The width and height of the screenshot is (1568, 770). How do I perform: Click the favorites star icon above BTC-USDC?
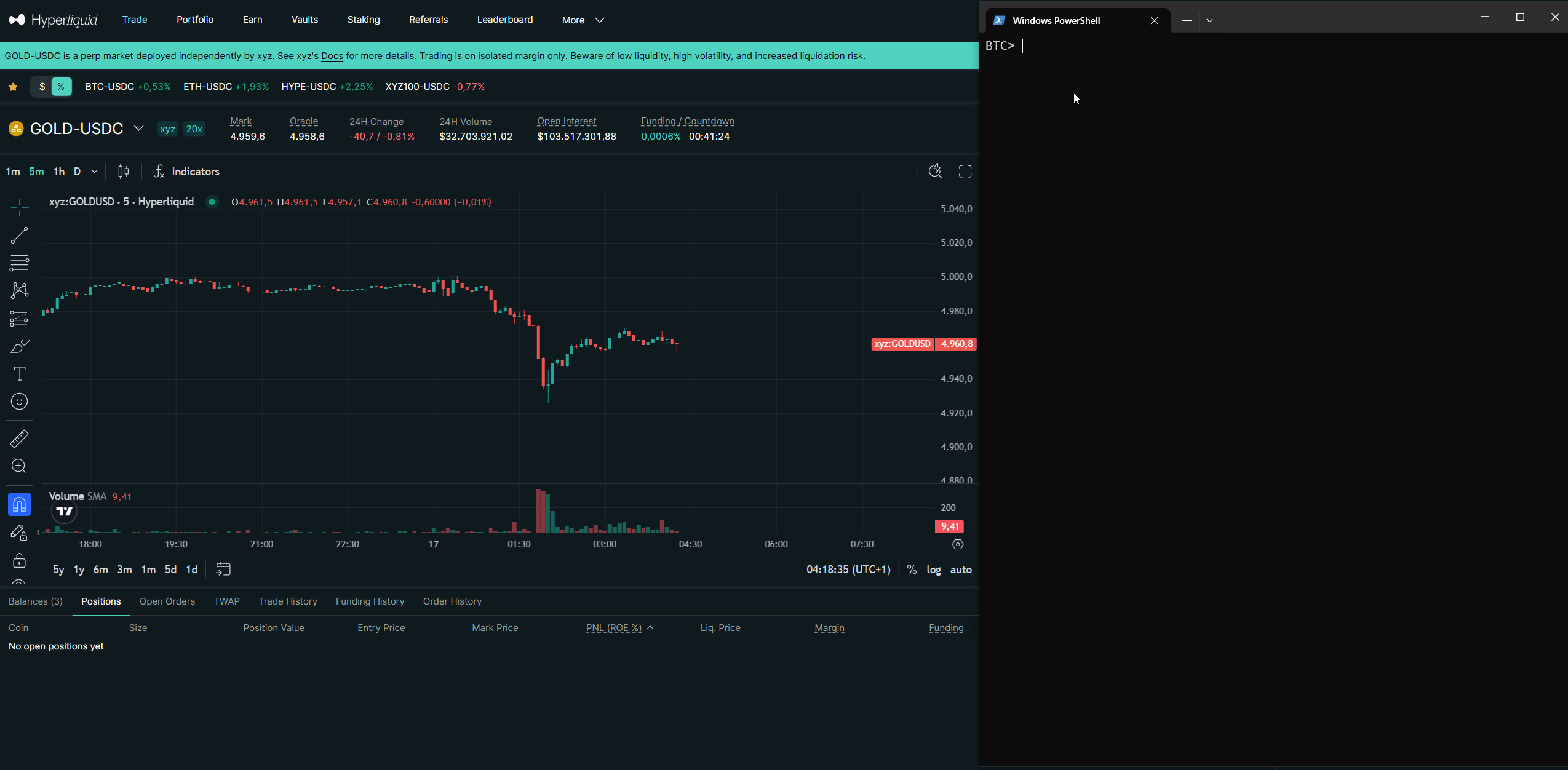[x=13, y=87]
